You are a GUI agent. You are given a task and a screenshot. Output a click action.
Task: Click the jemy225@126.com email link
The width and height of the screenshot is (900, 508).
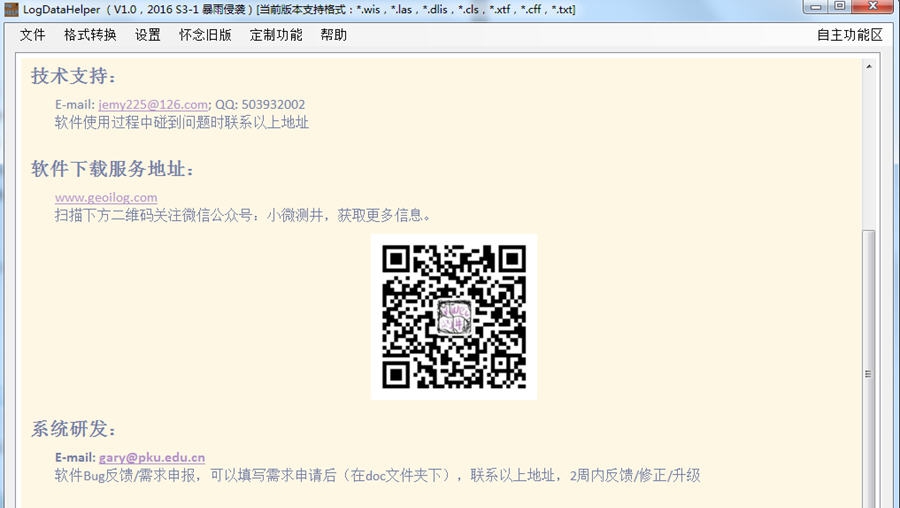click(153, 104)
